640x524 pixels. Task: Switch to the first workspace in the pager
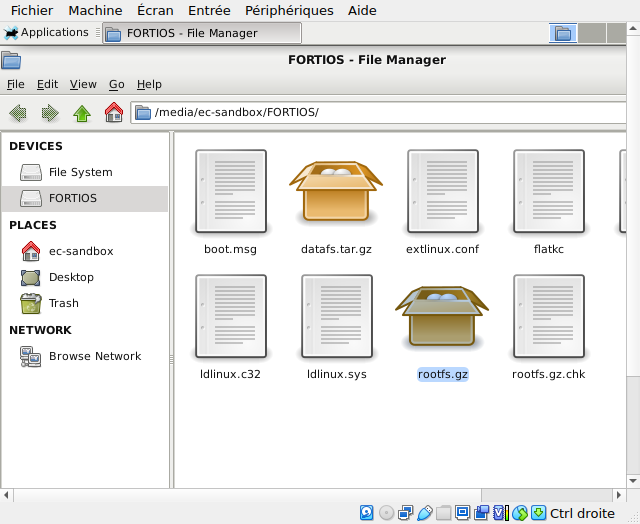(563, 33)
